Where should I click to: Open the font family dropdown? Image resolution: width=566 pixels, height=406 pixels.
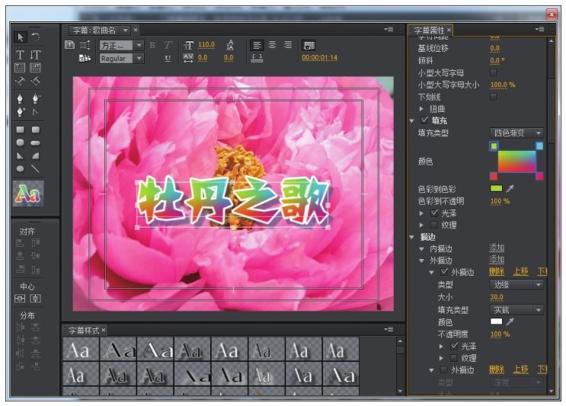point(122,45)
